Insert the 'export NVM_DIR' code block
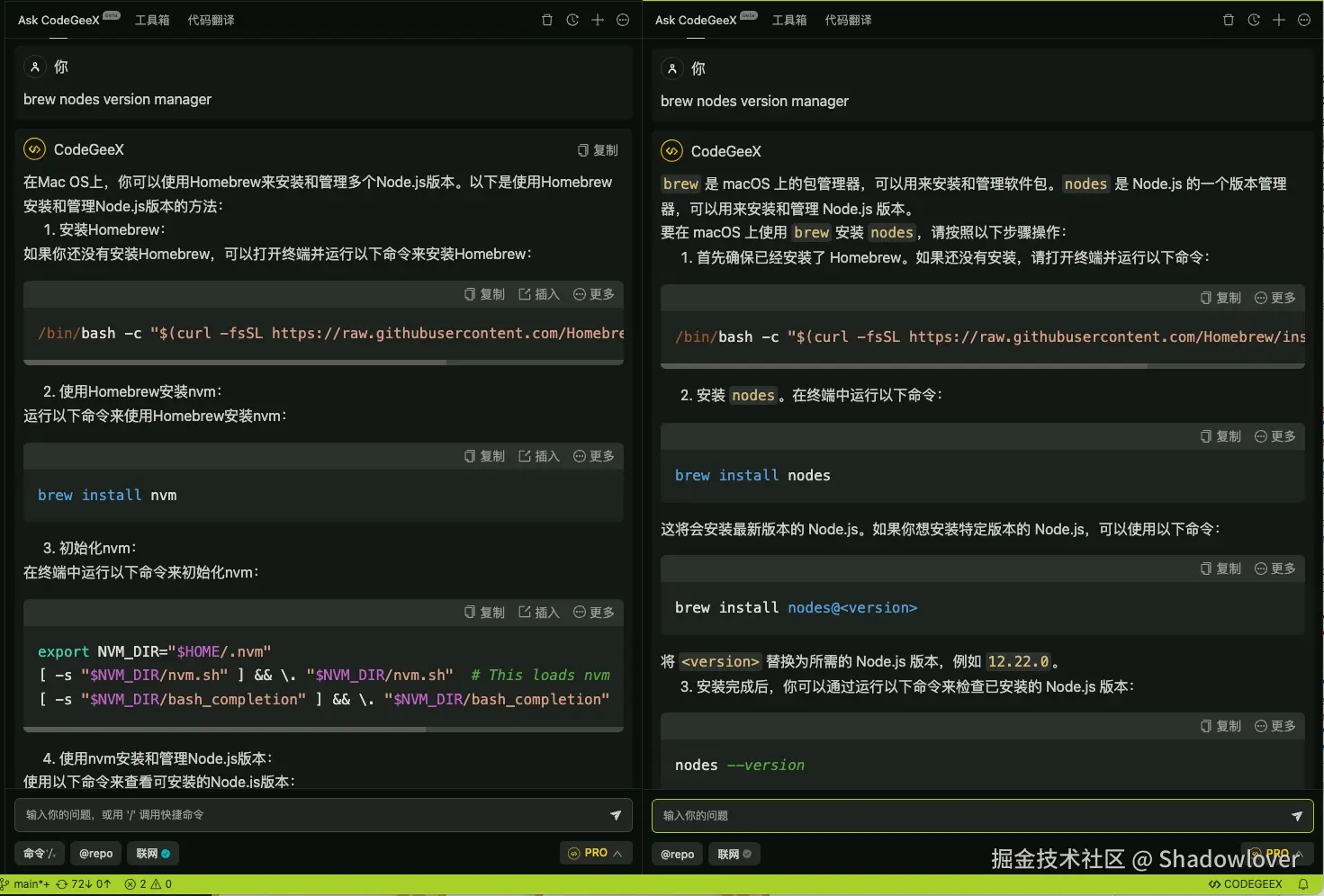Viewport: 1324px width, 896px height. (x=539, y=613)
